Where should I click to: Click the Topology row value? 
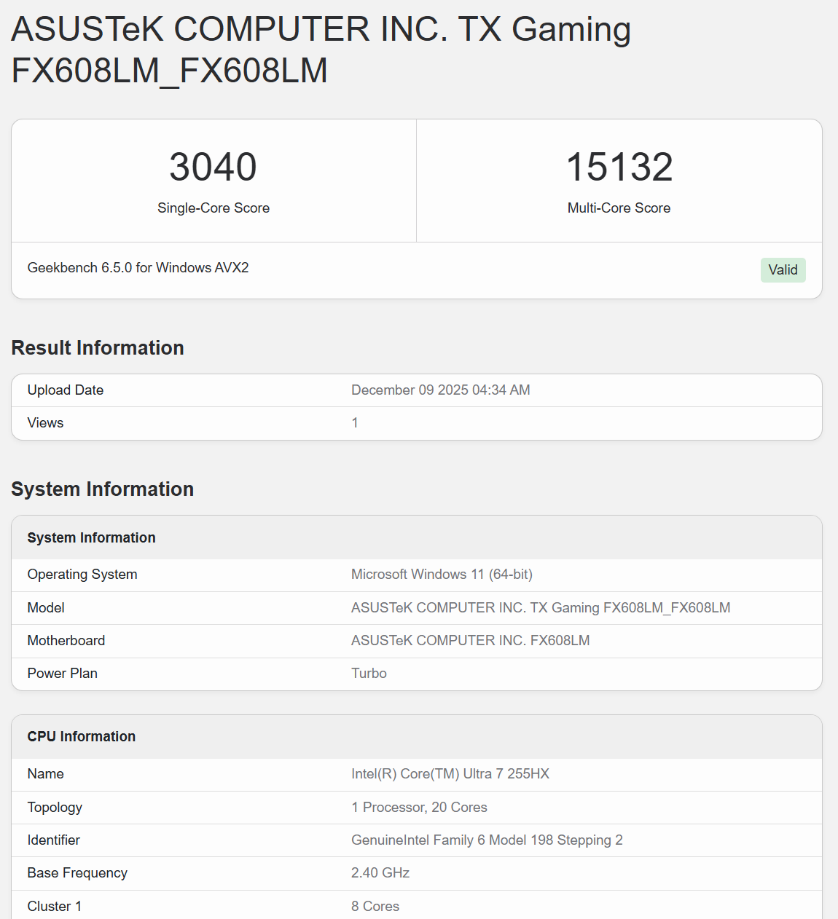(x=419, y=807)
